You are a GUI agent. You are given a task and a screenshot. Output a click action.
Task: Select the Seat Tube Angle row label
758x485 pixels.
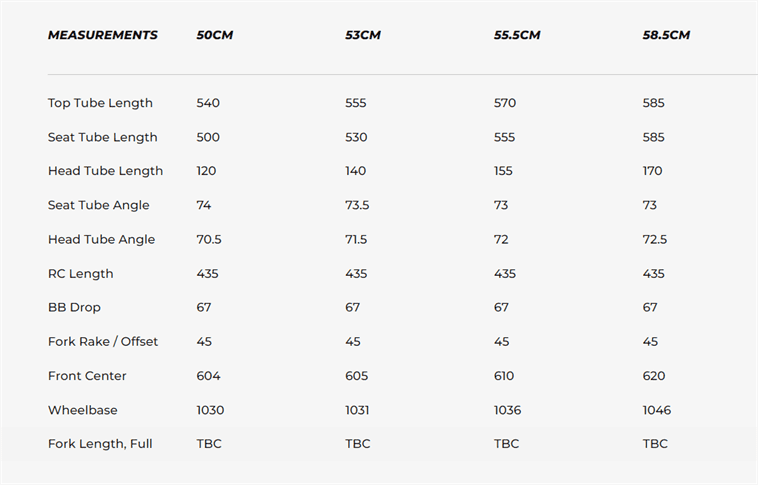(98, 205)
